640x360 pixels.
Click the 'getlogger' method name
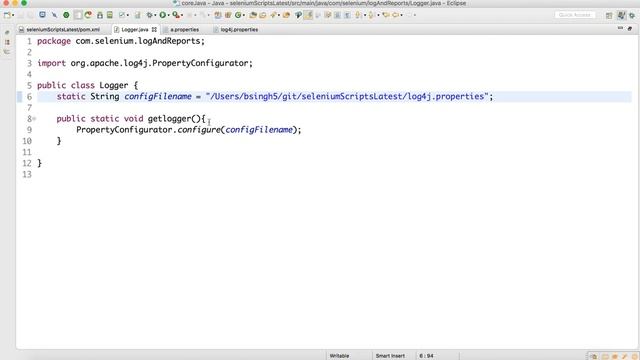coord(169,119)
